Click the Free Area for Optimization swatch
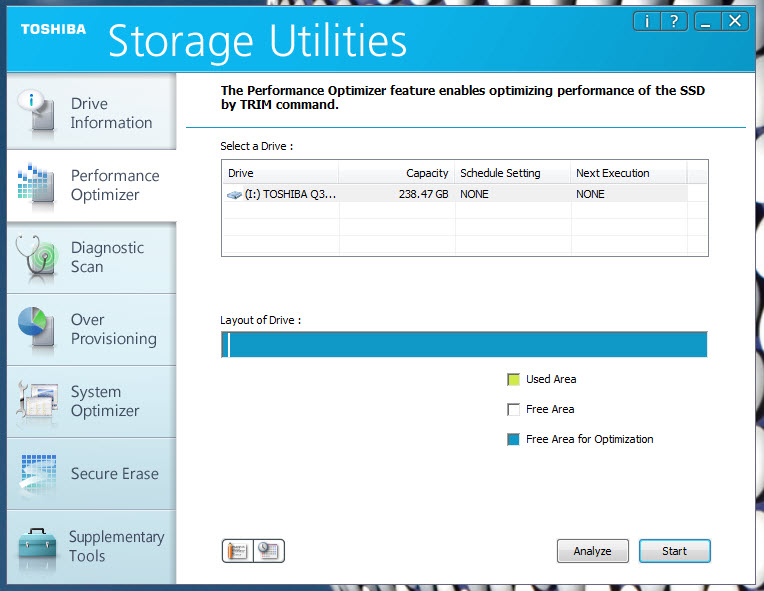Viewport: 764px width, 591px height. 514,439
